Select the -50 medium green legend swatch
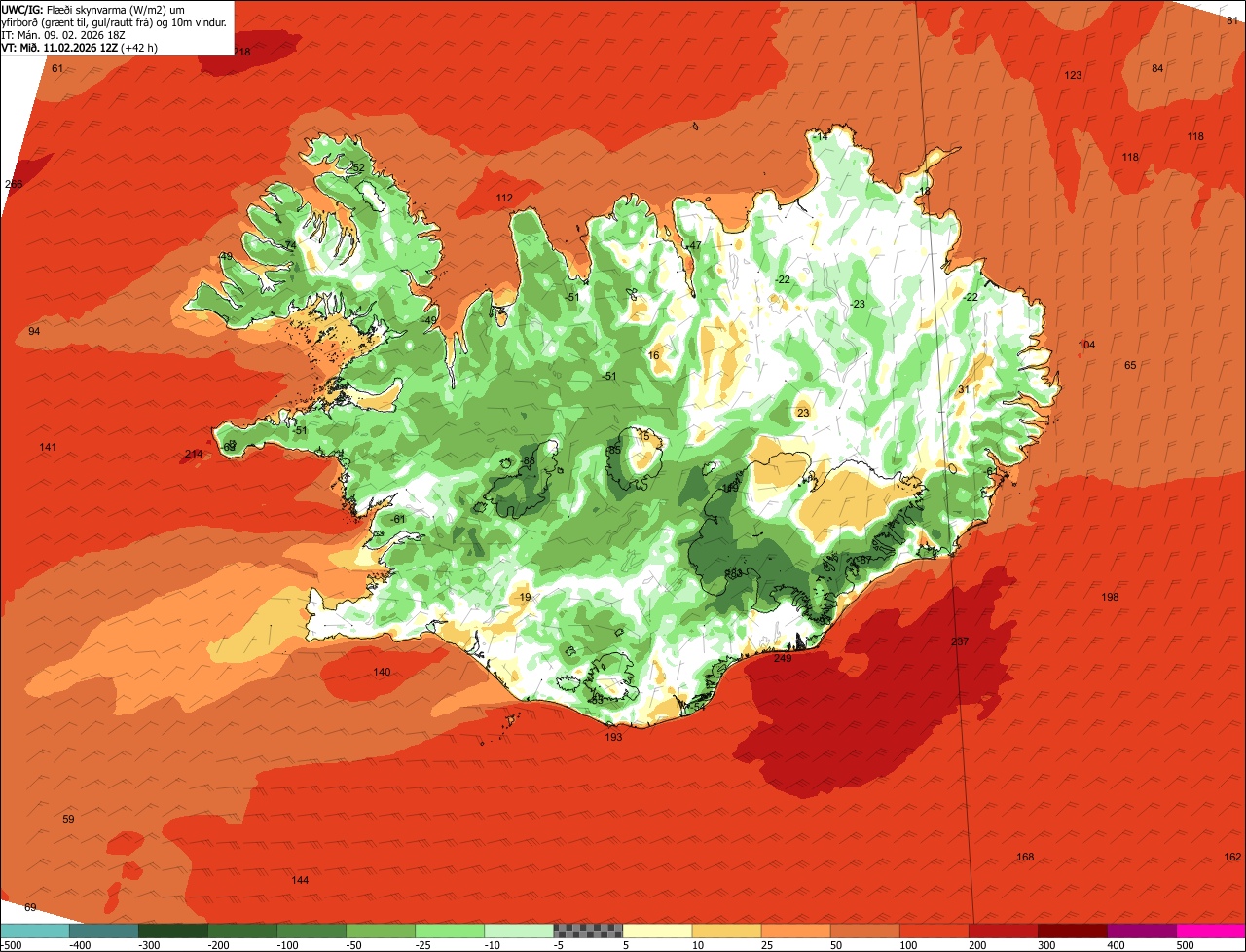This screenshot has width=1246, height=952. 380,931
